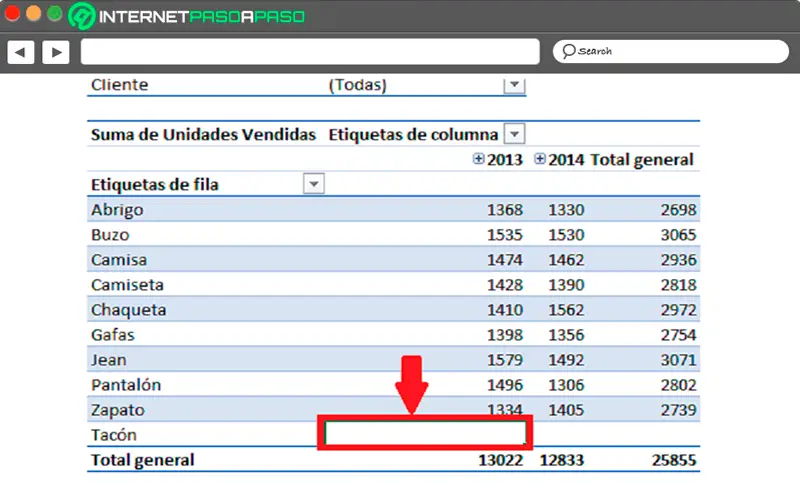This screenshot has height=500, width=800.
Task: Click the InternetPasoAPaso logo
Action: point(187,16)
